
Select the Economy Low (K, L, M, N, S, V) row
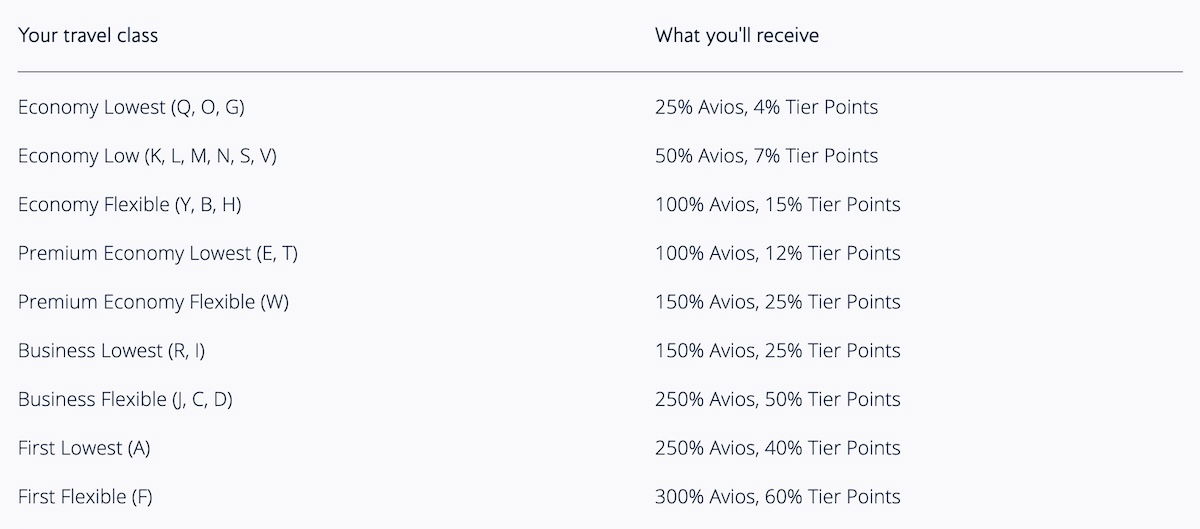(600, 156)
